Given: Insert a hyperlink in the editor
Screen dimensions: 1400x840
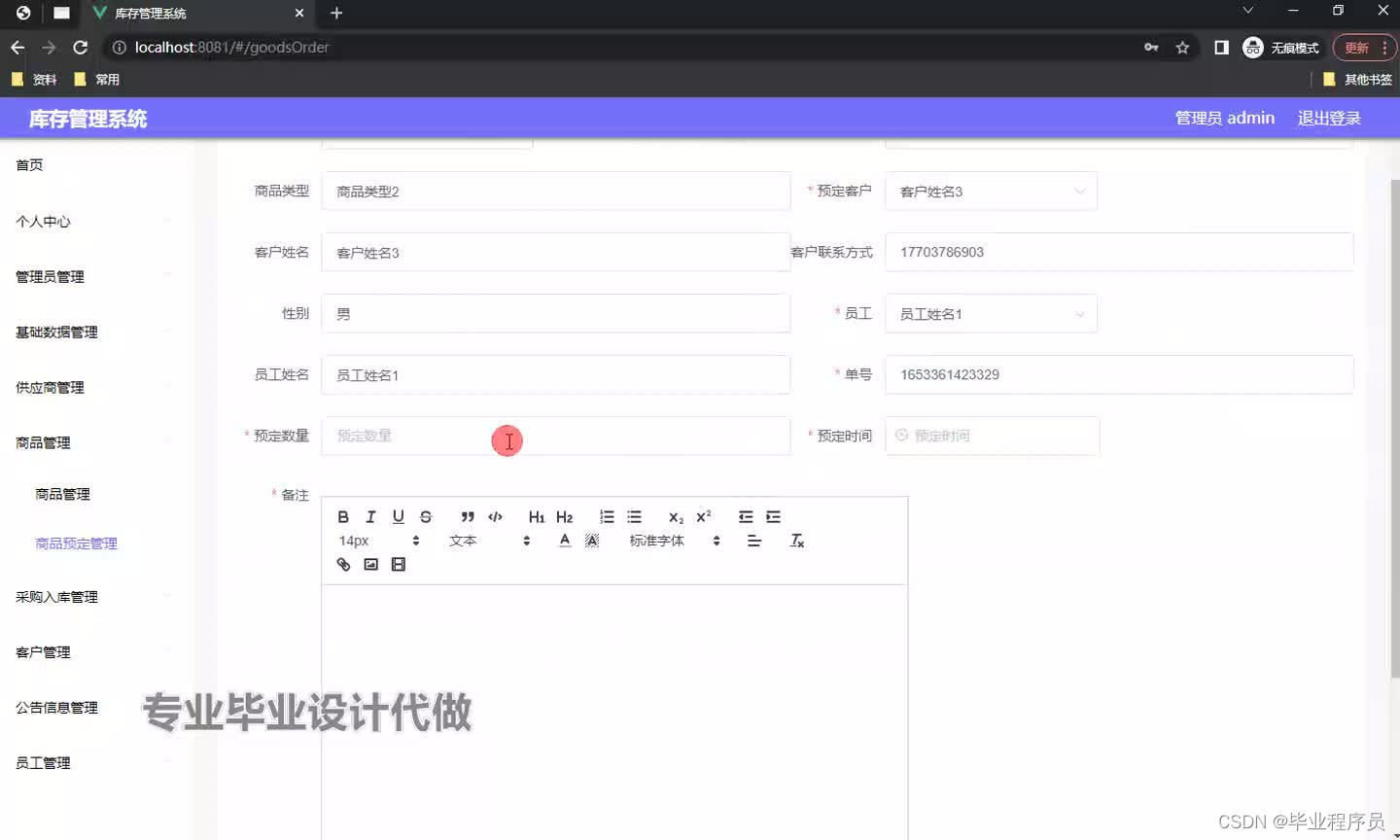Looking at the screenshot, I should tap(343, 564).
